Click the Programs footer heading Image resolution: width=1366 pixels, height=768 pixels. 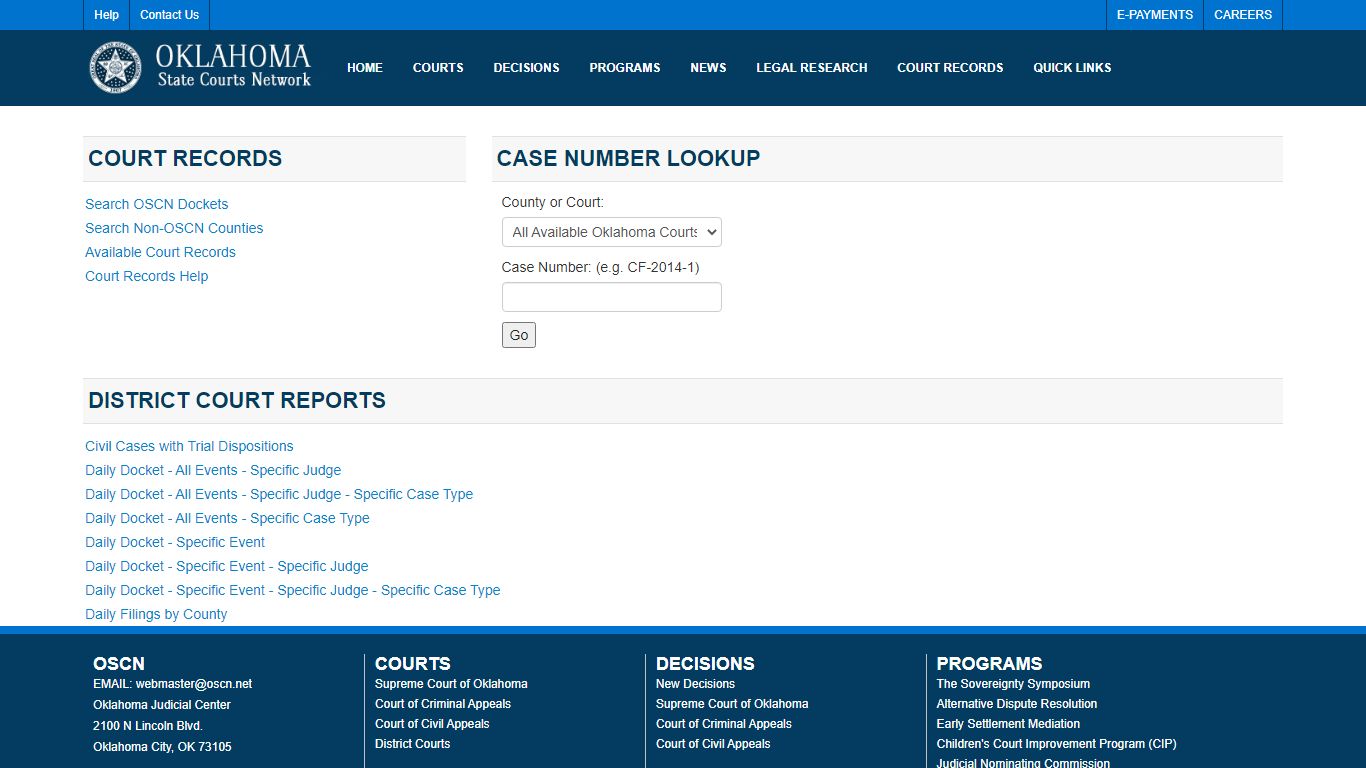tap(989, 663)
